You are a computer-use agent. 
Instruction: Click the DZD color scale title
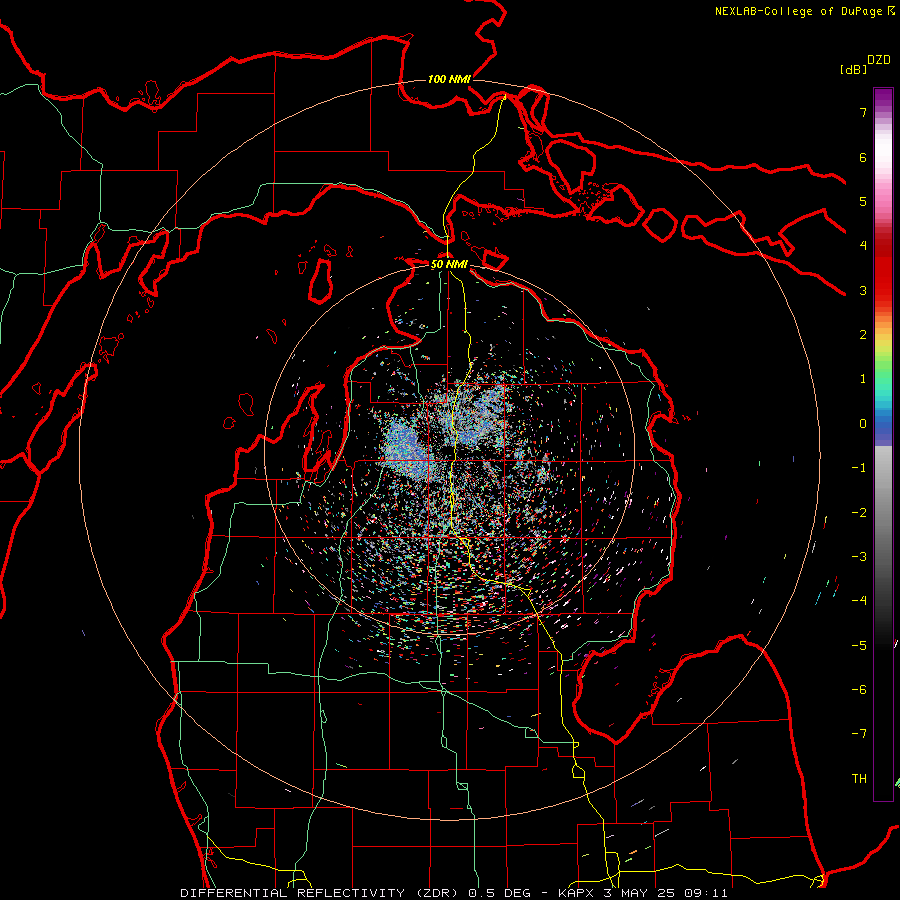[x=879, y=60]
